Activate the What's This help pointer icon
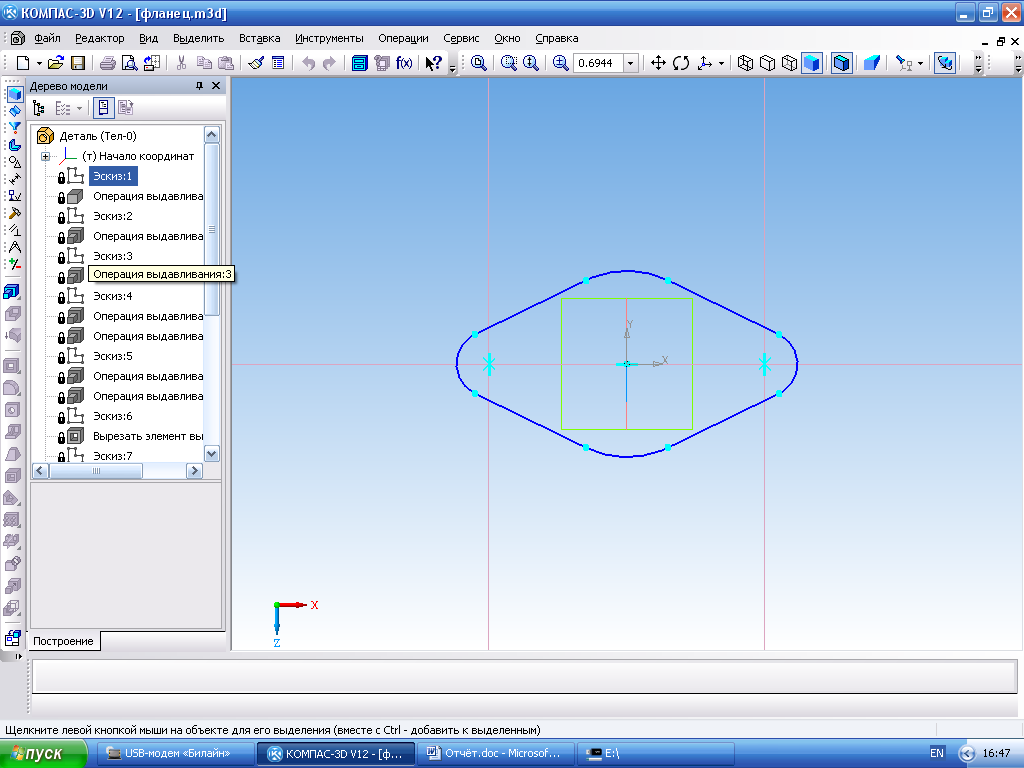 pos(434,63)
